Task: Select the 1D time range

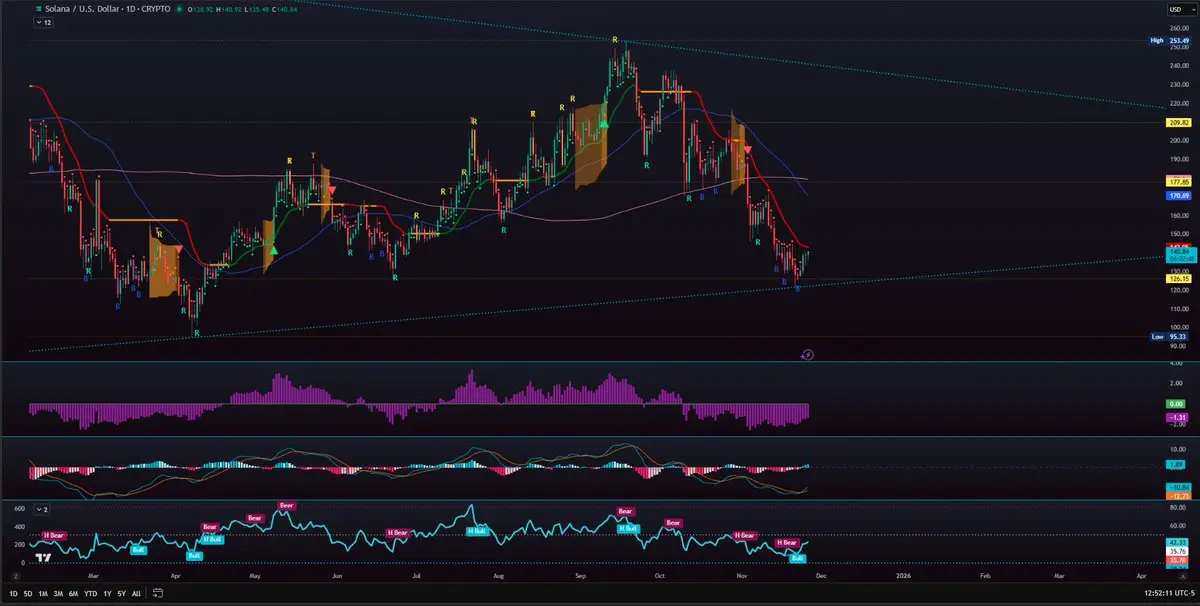Action: click(x=15, y=594)
